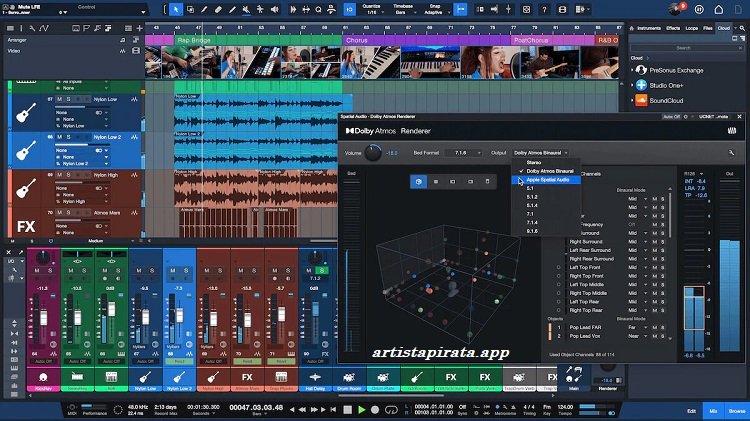Expand the SoundCloud tree item

(x=632, y=100)
